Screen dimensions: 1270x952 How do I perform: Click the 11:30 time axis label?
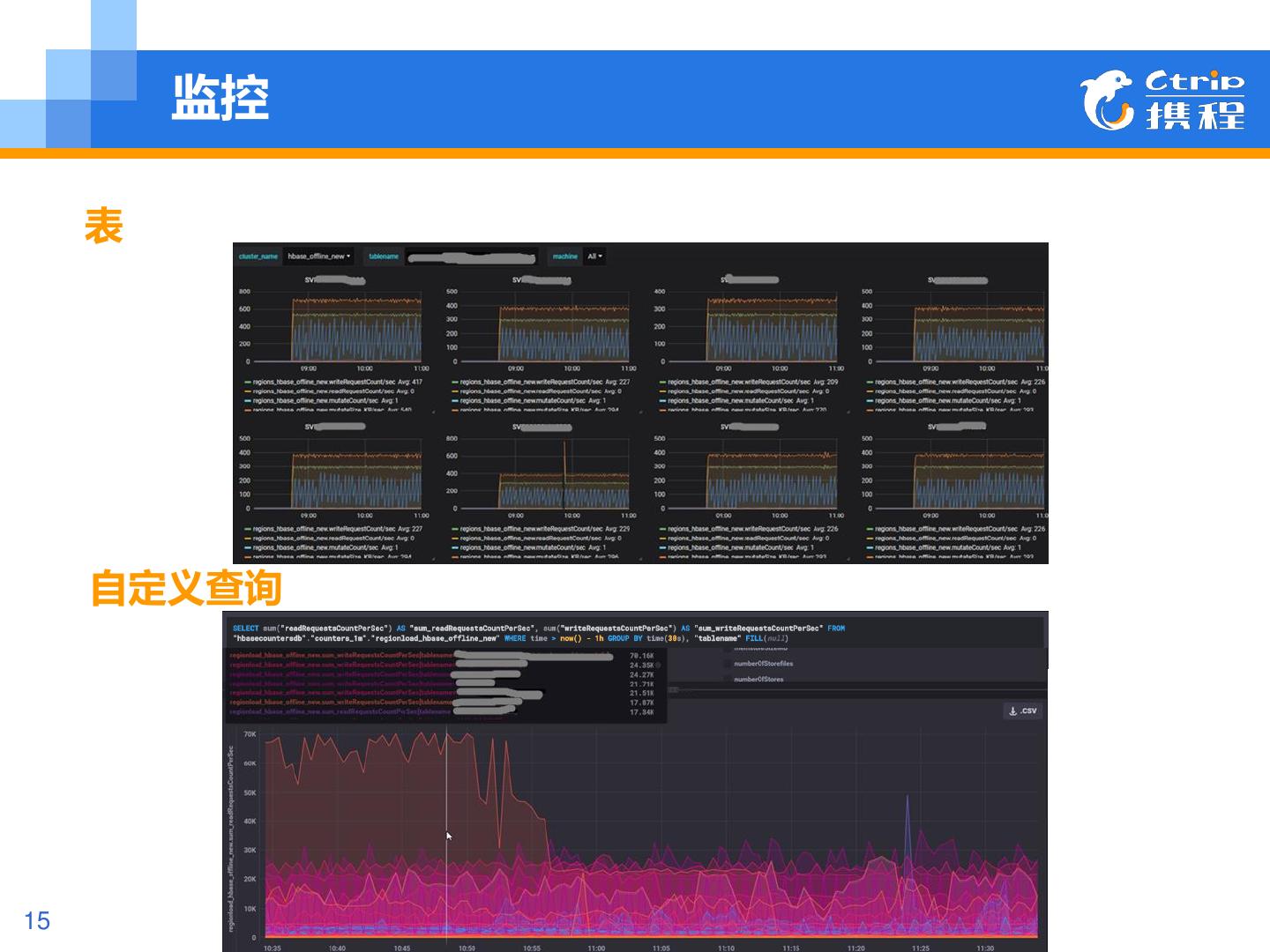(985, 948)
